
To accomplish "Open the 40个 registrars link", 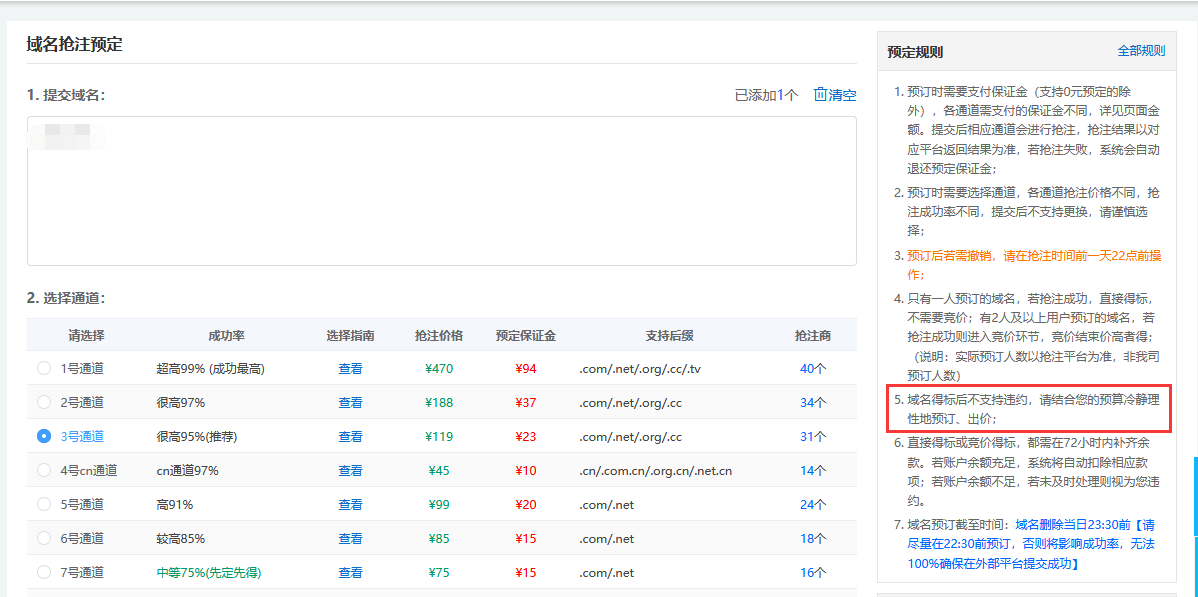I will coord(812,369).
